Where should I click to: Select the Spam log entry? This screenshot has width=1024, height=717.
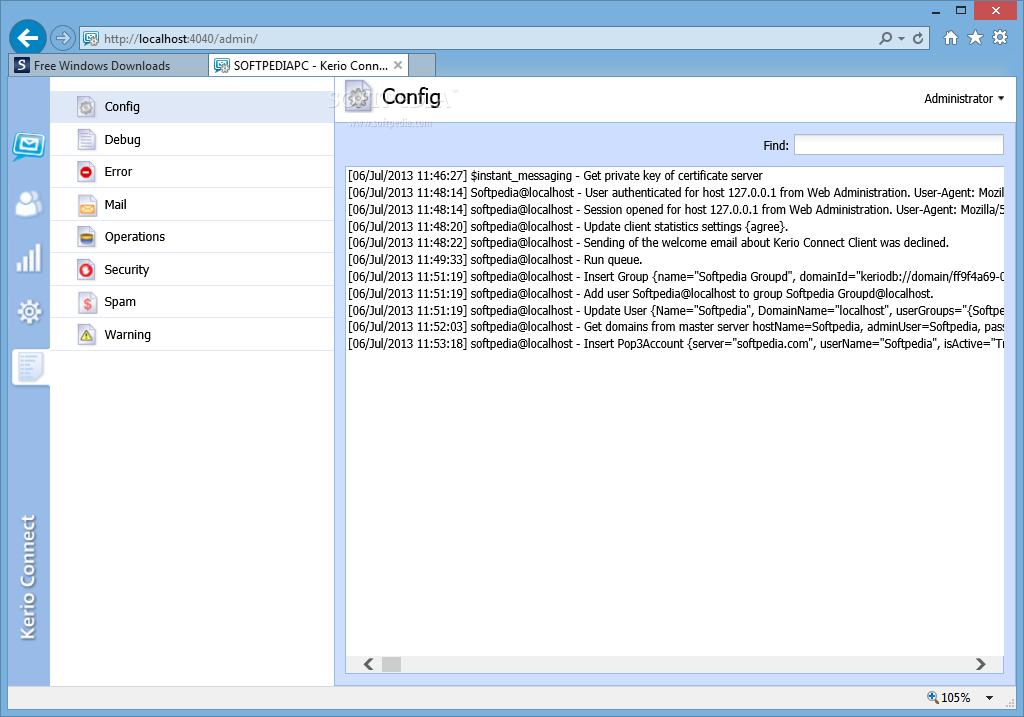coord(192,302)
